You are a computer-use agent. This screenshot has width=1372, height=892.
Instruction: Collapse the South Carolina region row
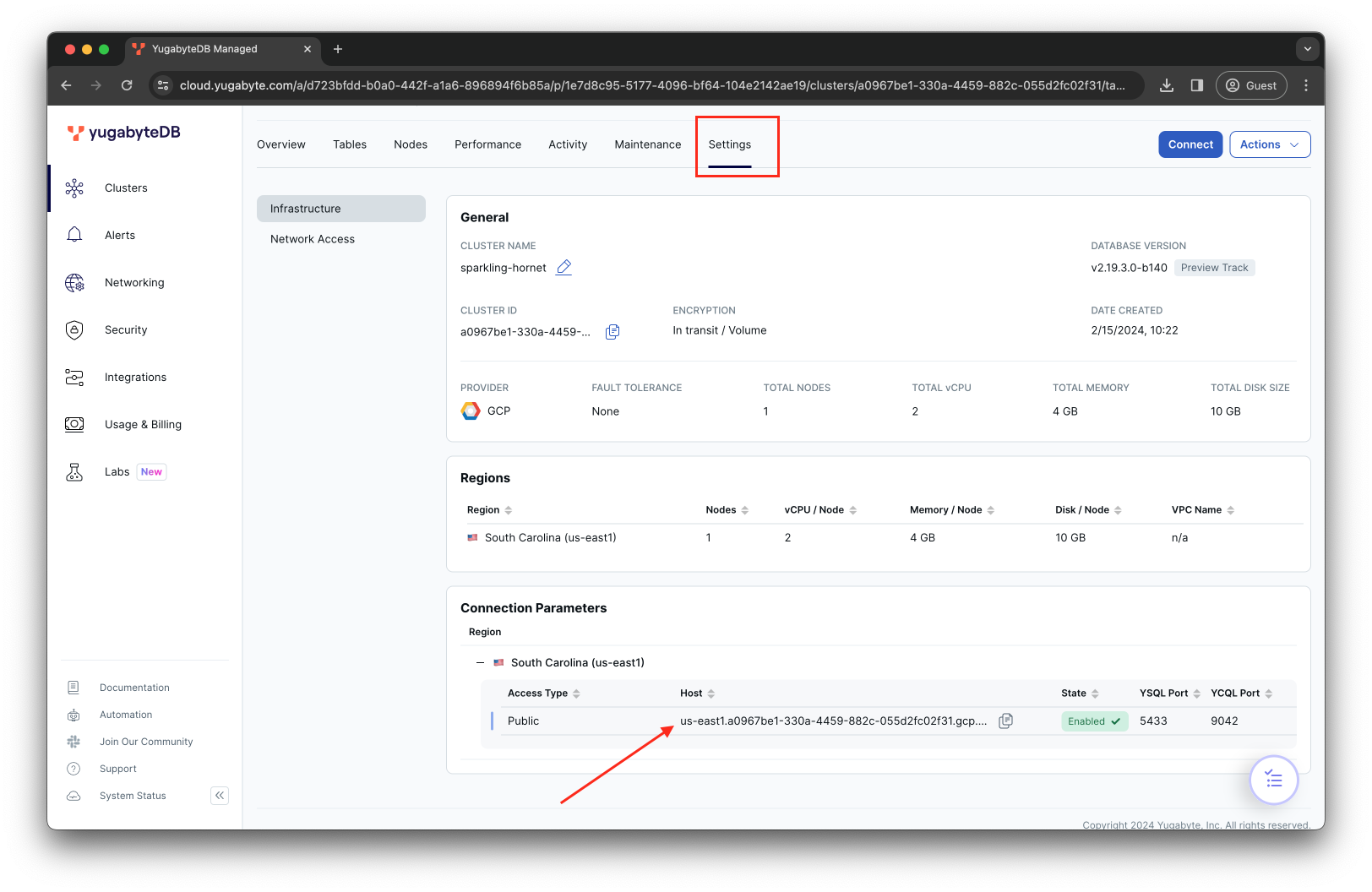479,662
